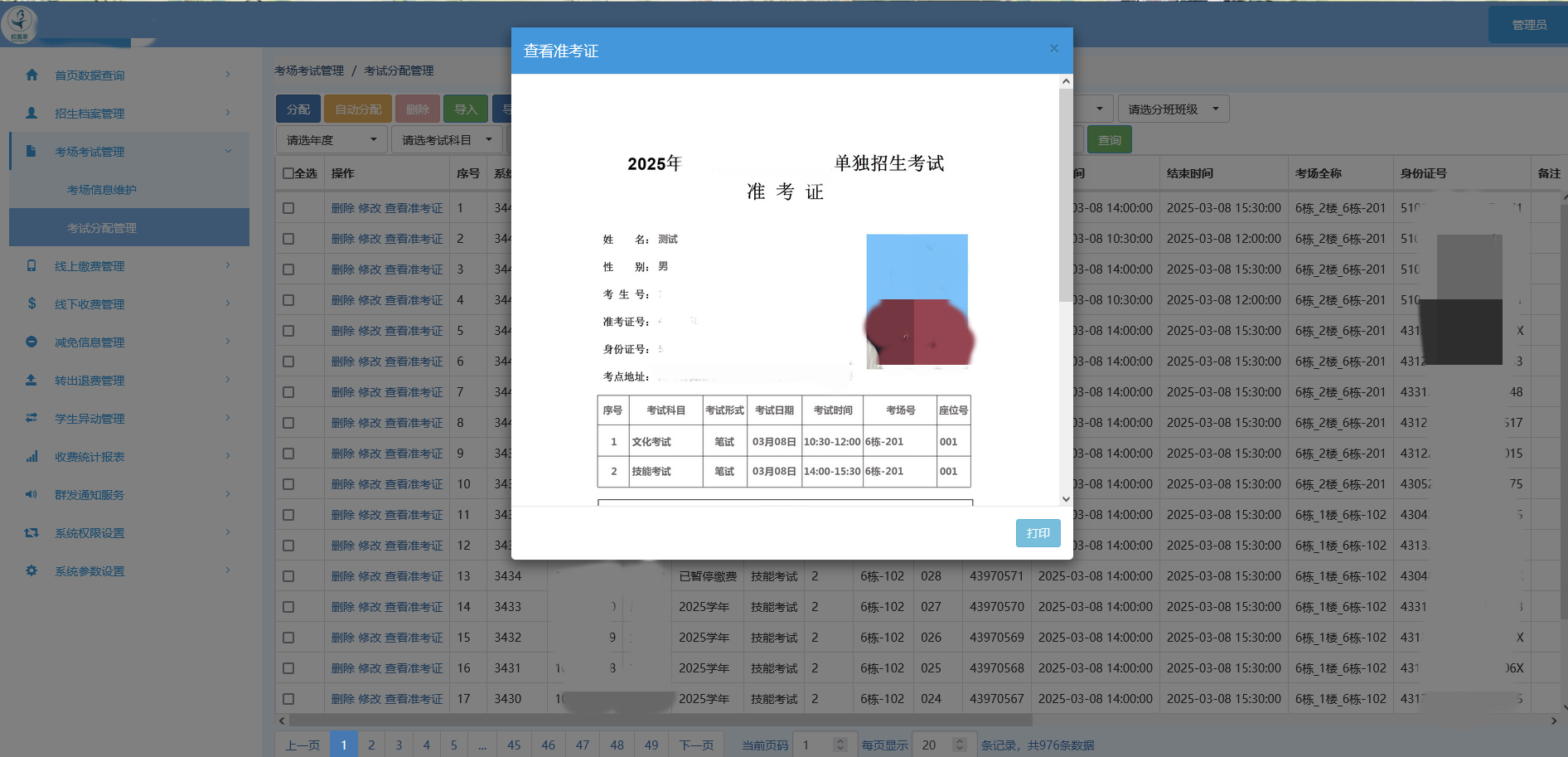Click the dollar icon for 线下收费管理
This screenshot has width=1568, height=757.
click(x=31, y=303)
